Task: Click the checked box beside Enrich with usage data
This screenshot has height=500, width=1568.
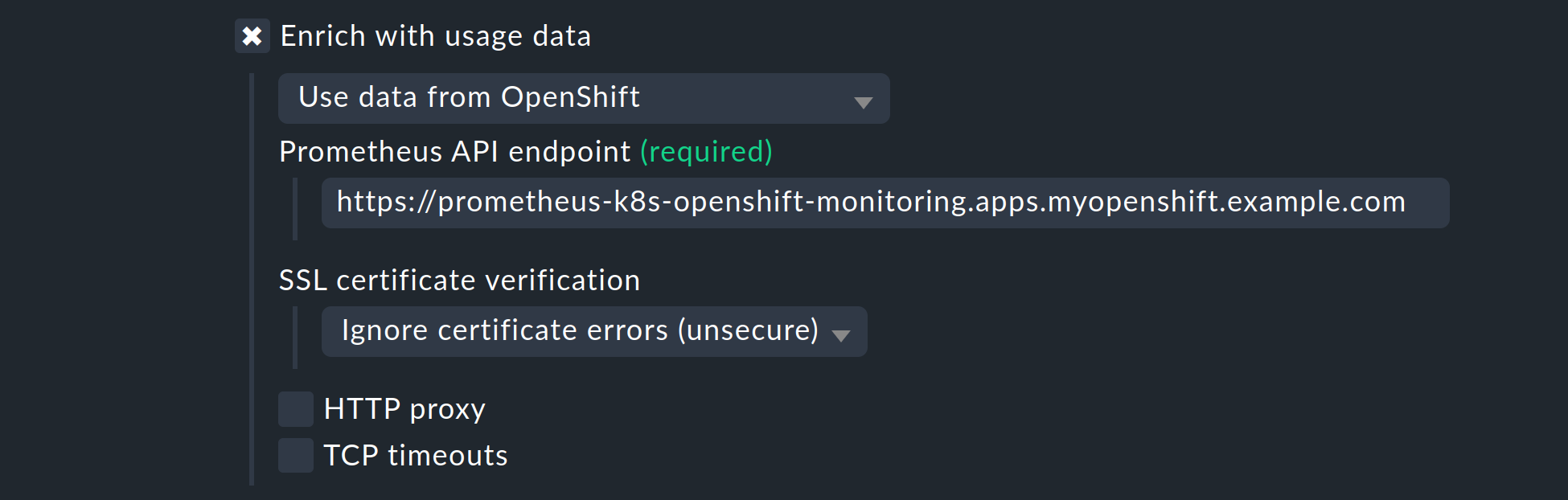Action: pyautogui.click(x=252, y=35)
